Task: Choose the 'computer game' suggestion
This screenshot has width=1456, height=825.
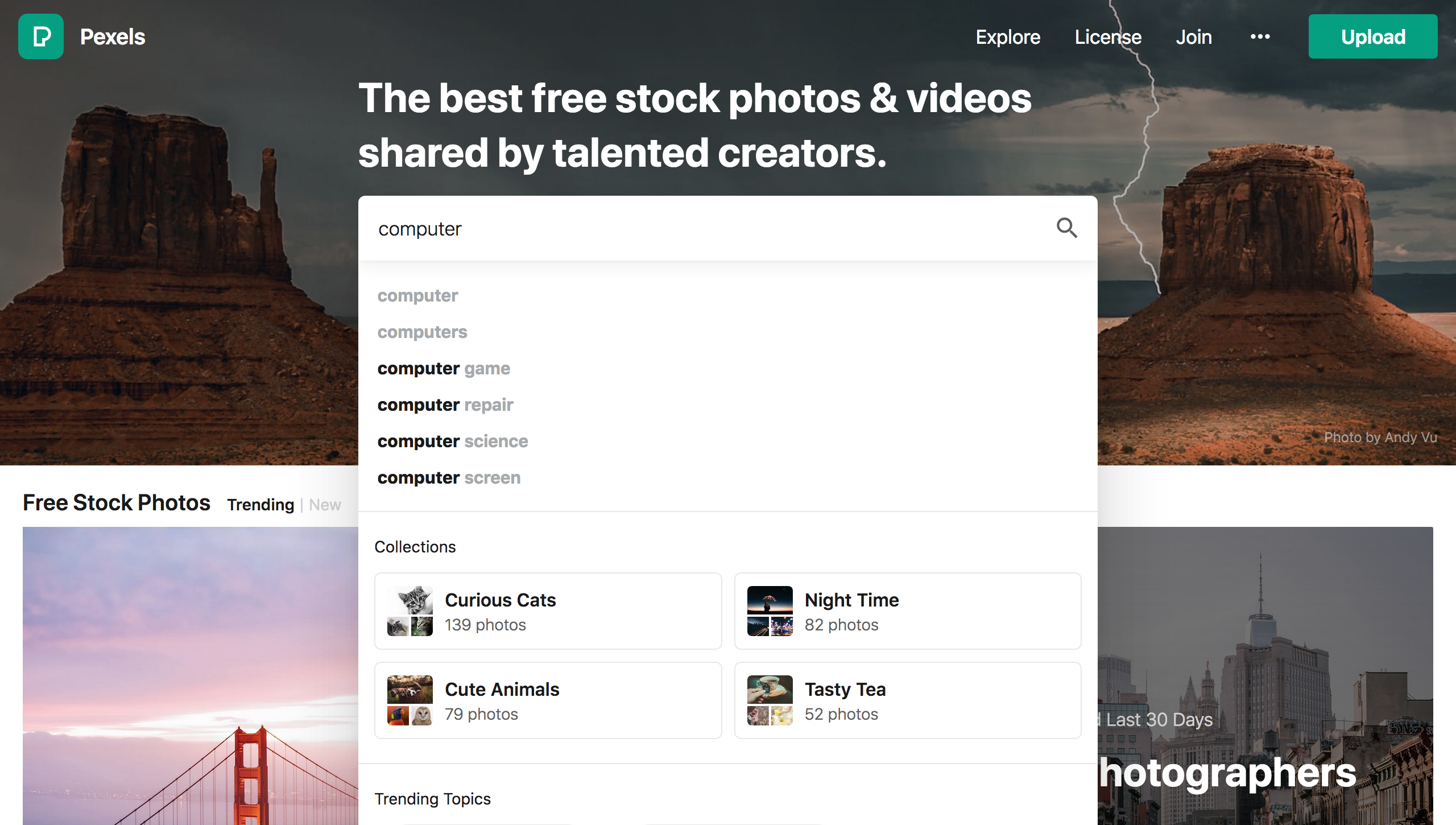Action: click(444, 369)
